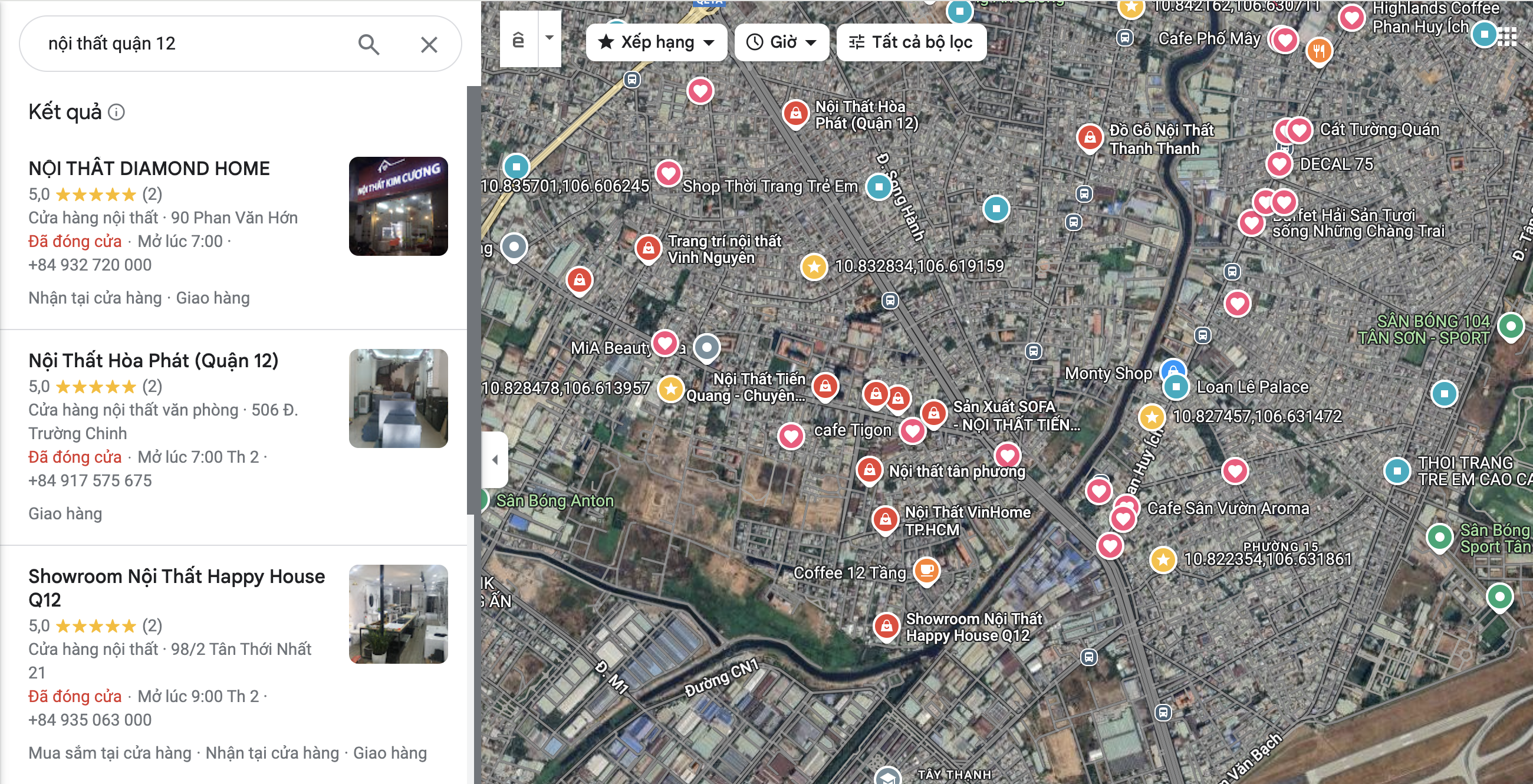The height and width of the screenshot is (784, 1533).
Task: Select the Sản Xuất SOFA map pin
Action: [x=934, y=413]
